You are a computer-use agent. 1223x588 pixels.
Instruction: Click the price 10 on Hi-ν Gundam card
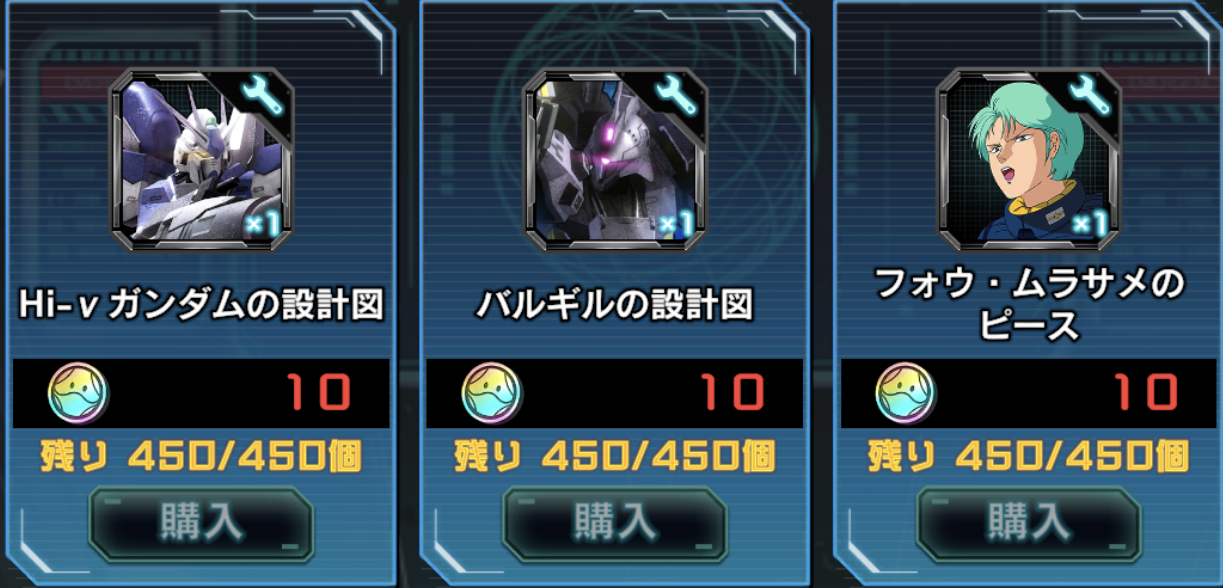point(320,393)
